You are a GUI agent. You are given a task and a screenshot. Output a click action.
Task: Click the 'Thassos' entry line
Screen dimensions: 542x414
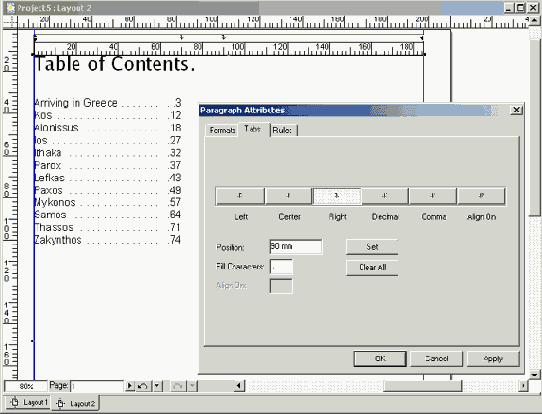[x=108, y=227]
